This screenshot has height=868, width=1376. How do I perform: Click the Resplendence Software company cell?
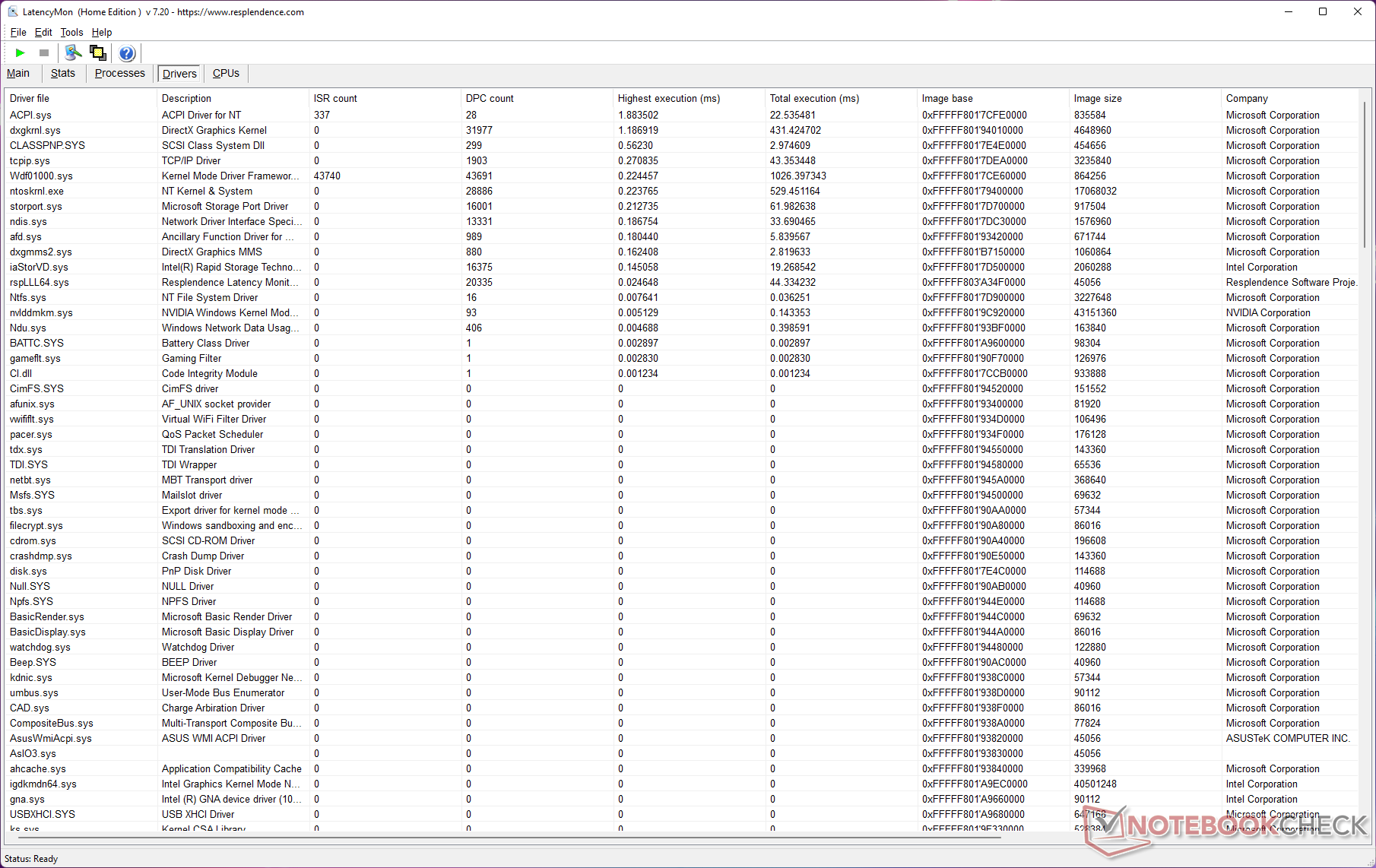point(1291,282)
